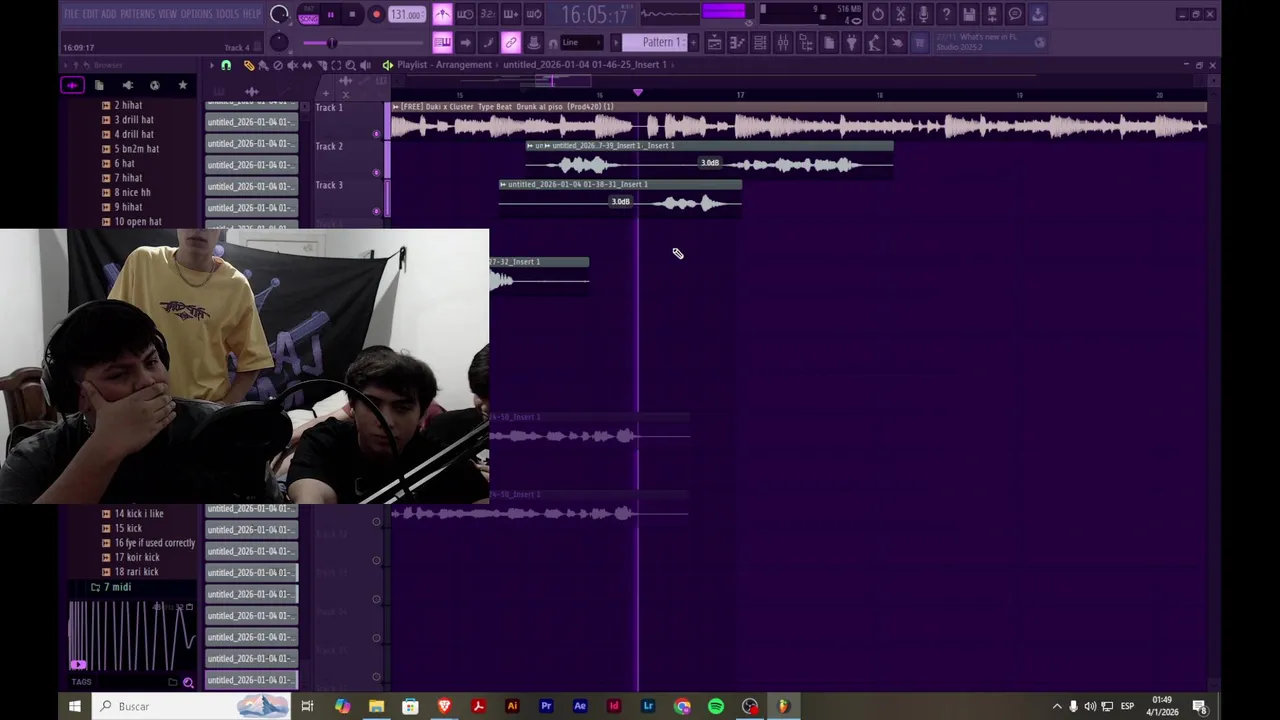Screen dimensions: 1280x720
Task: Expand the '7 midi' browser folder
Action: pos(111,587)
